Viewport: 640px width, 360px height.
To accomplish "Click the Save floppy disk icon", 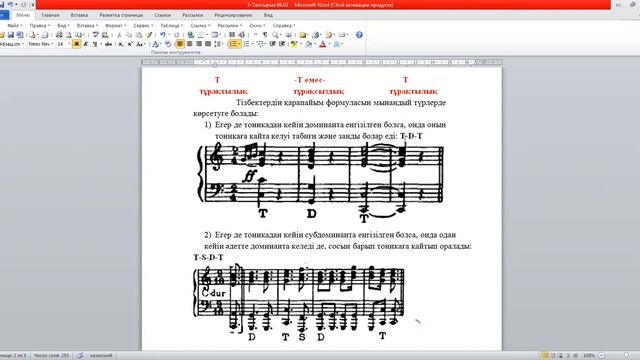I will tap(11, 35).
